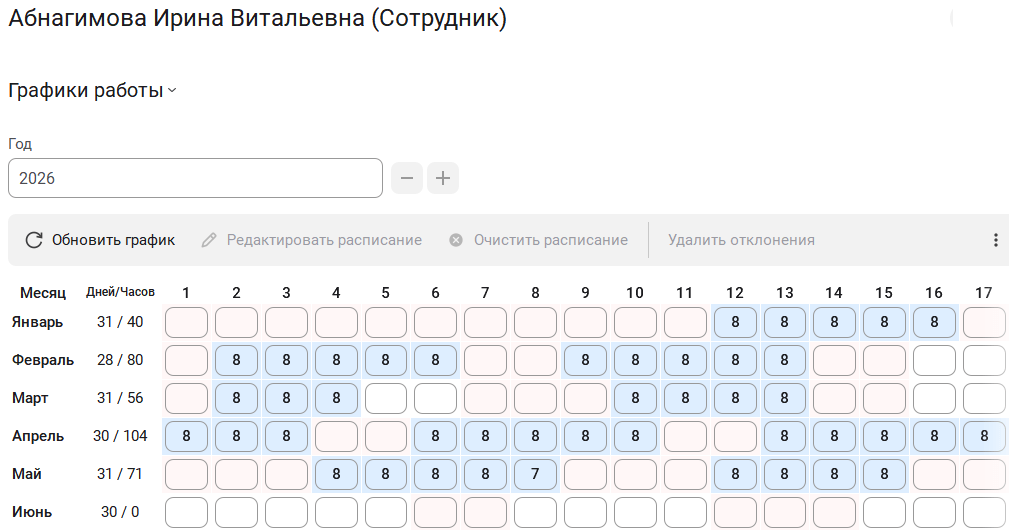Screen dimensions: 1009x530
Task: Click the Очистить расписание cross icon
Action: 456,240
